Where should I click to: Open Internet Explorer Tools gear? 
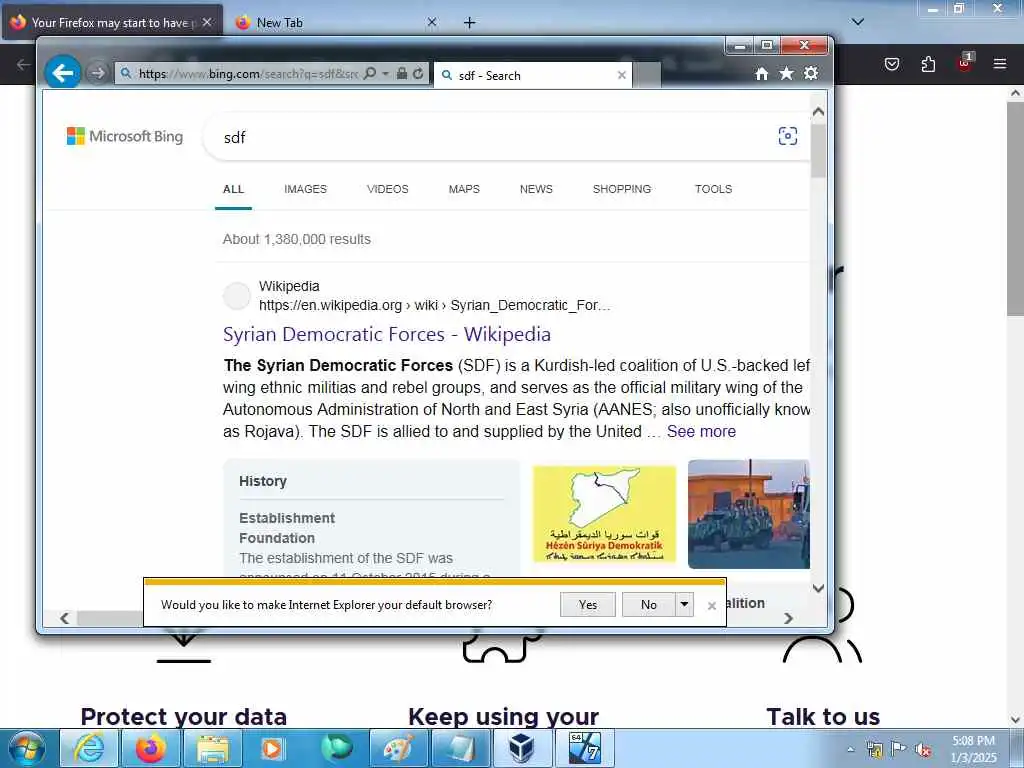pyautogui.click(x=811, y=73)
